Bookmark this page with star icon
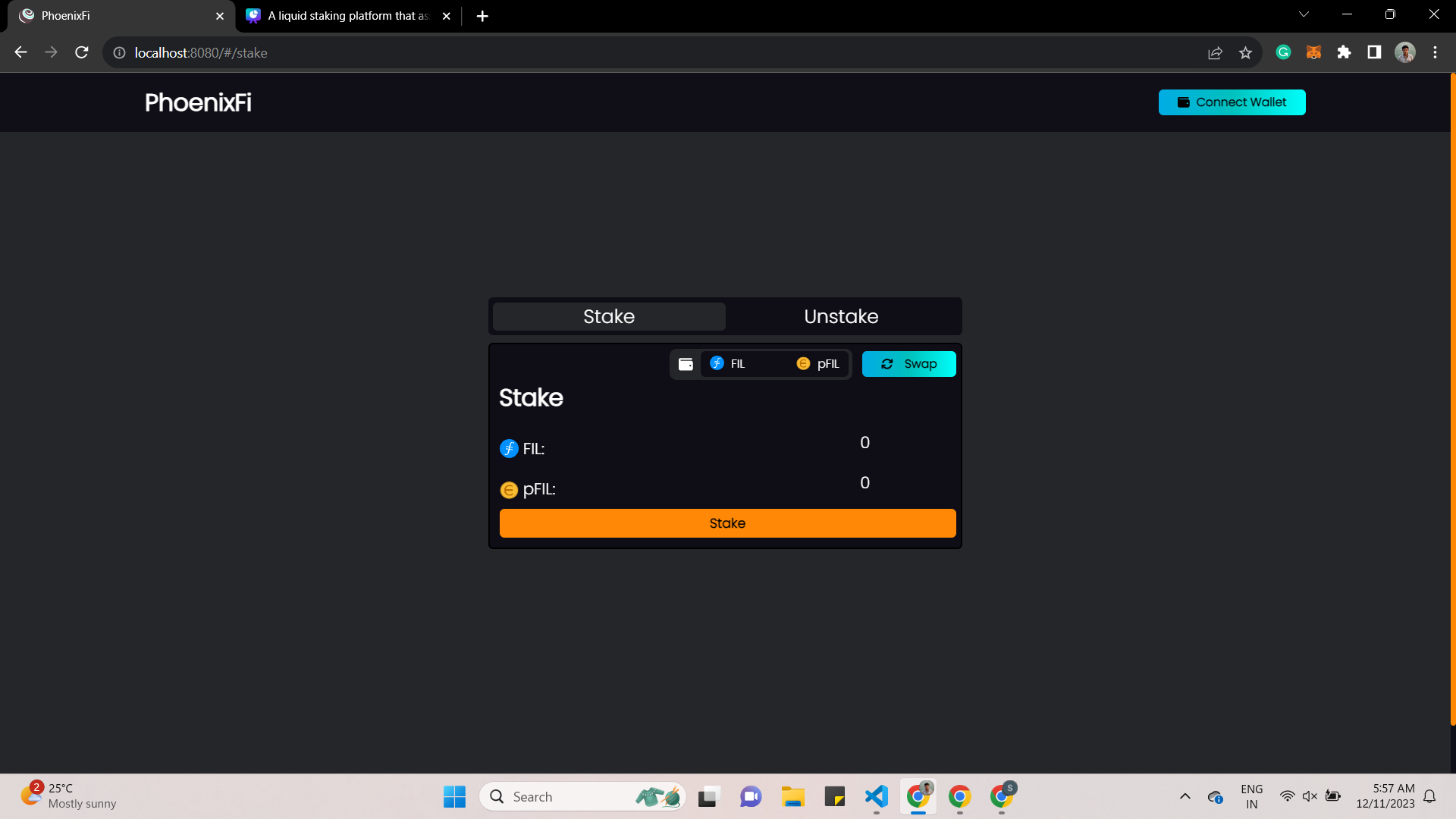Viewport: 1456px width, 819px height. 1245,52
